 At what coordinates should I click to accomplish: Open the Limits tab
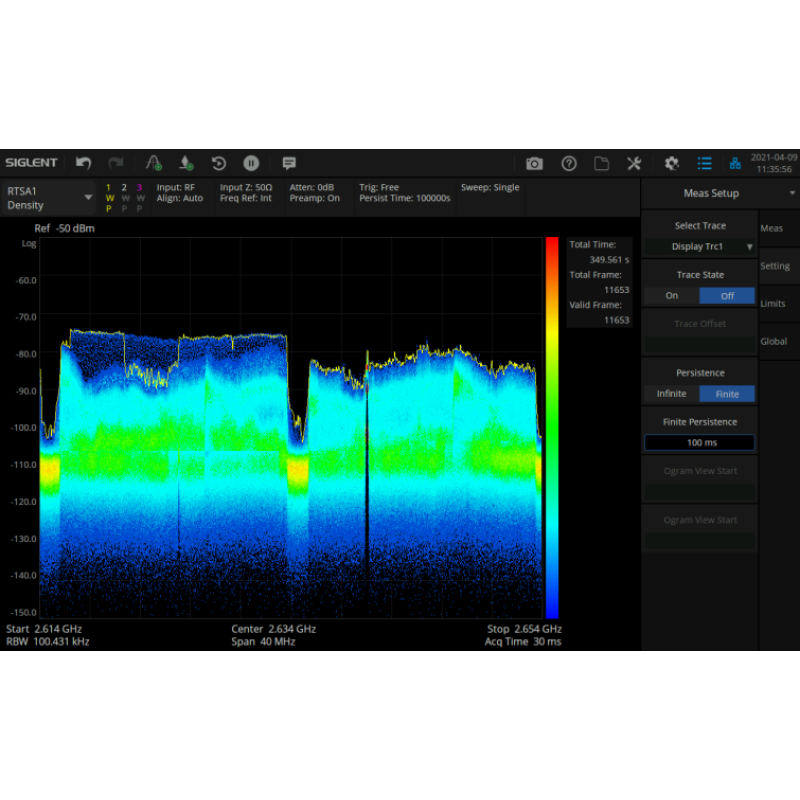pyautogui.click(x=773, y=303)
